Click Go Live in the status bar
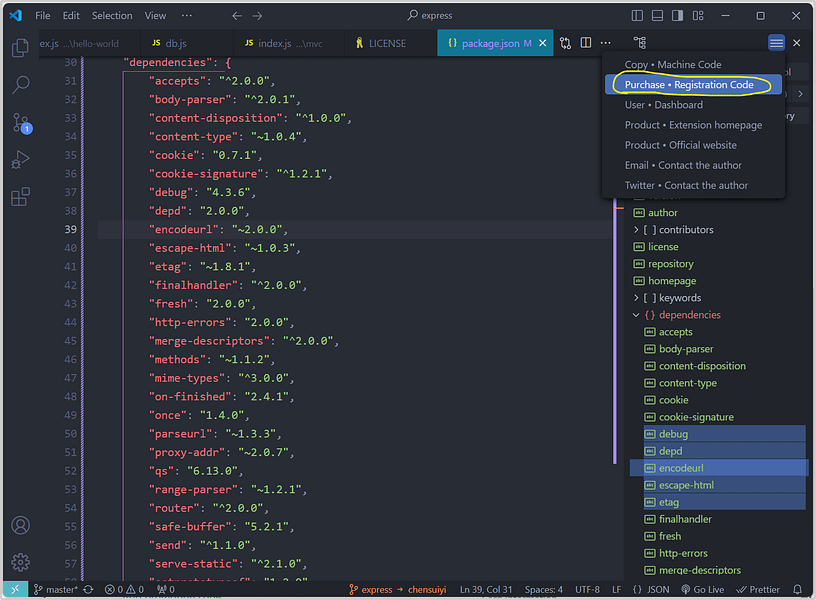Image resolution: width=816 pixels, height=600 pixels. [702, 589]
